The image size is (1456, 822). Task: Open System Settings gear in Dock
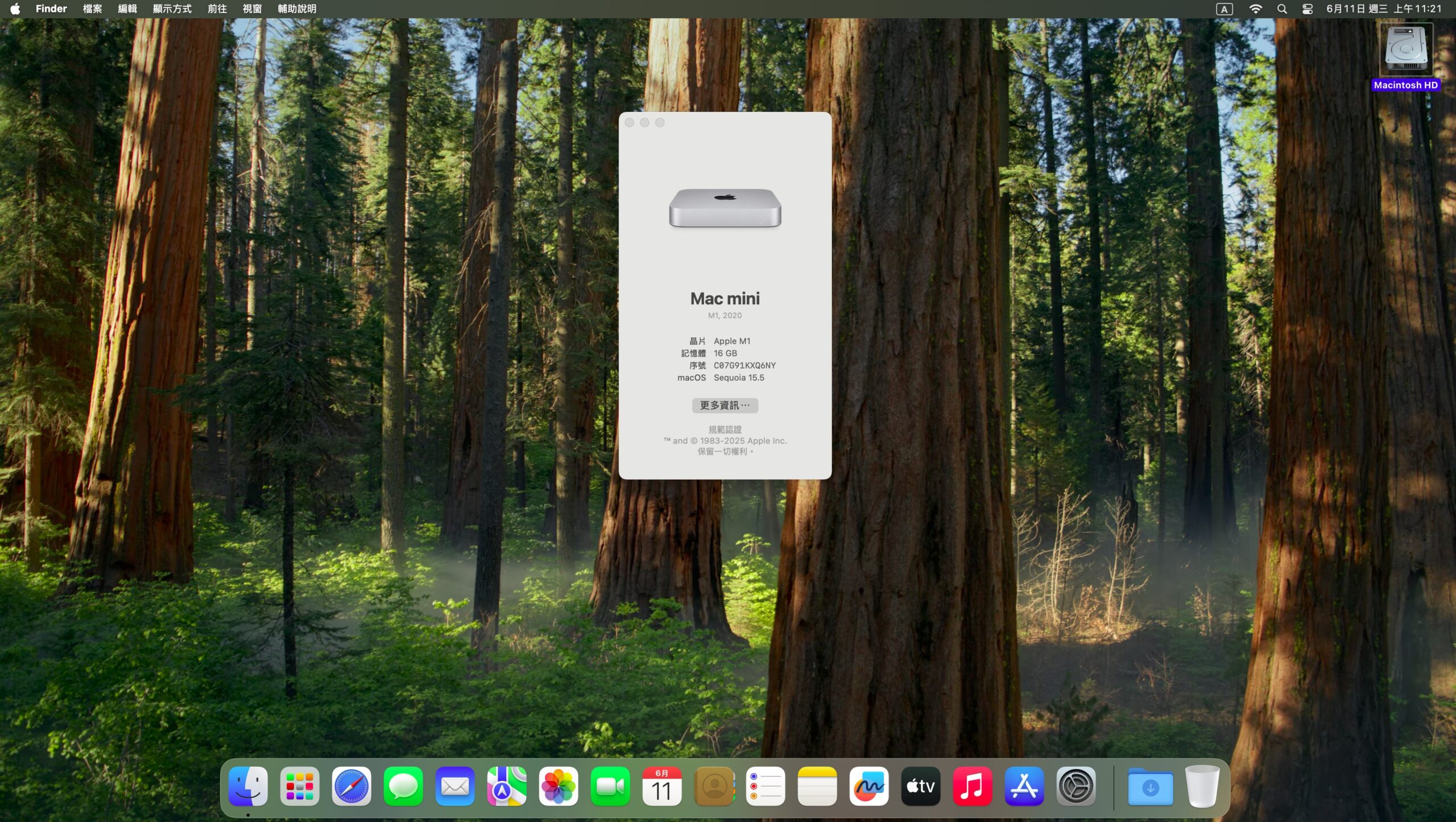[1076, 786]
